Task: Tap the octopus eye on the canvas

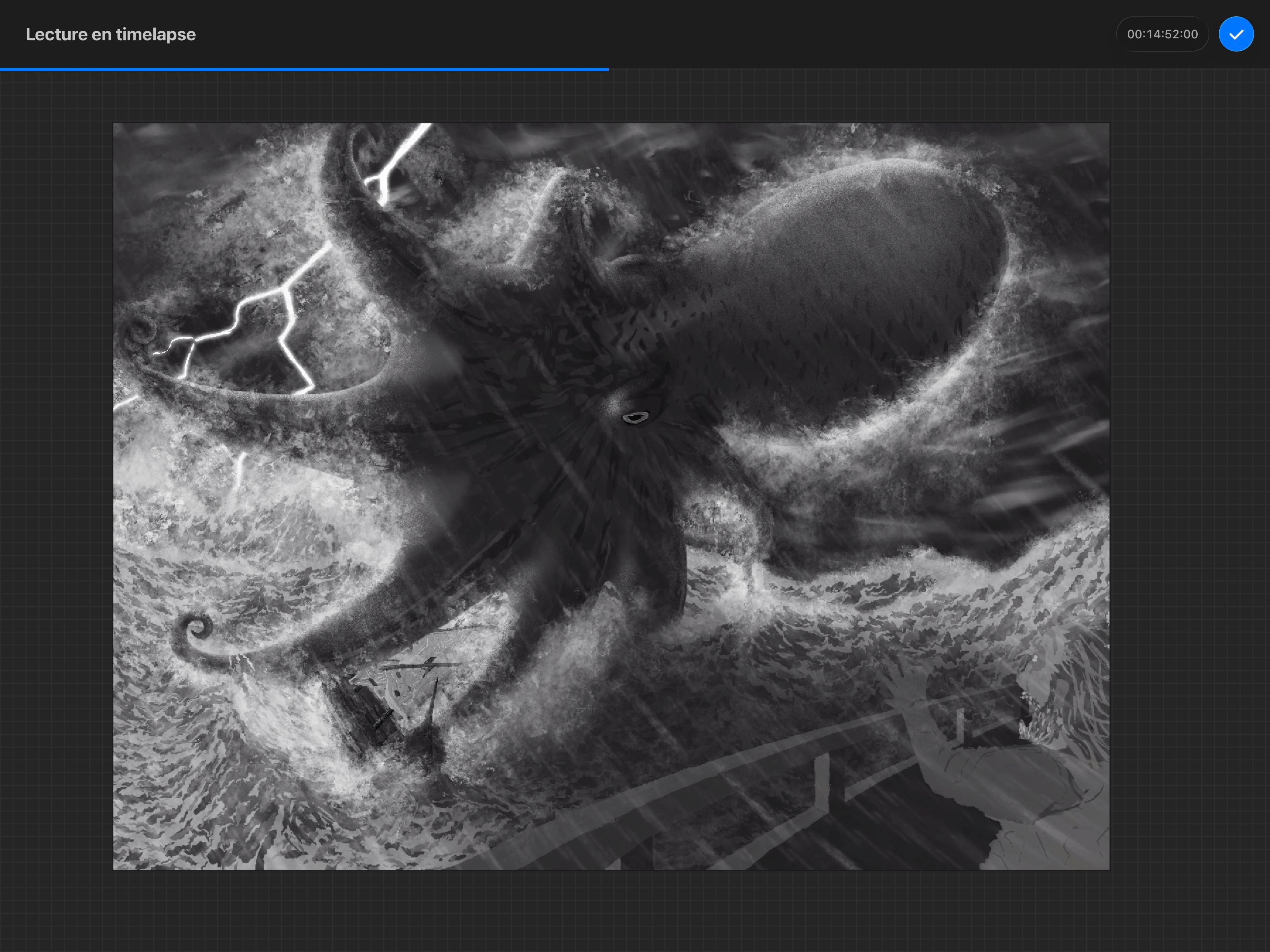Action: (635, 417)
